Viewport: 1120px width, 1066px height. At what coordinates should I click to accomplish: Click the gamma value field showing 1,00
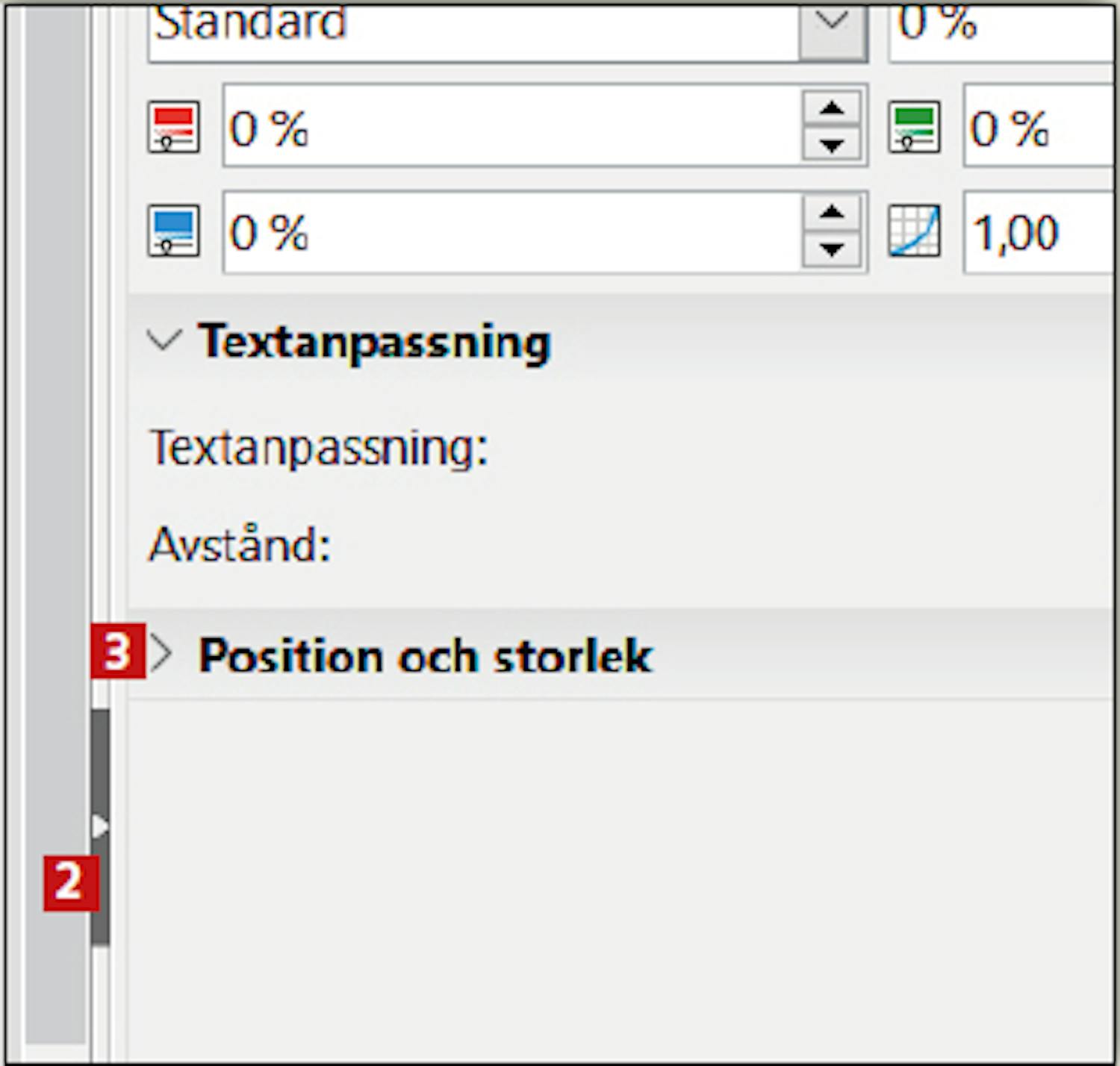[1038, 232]
